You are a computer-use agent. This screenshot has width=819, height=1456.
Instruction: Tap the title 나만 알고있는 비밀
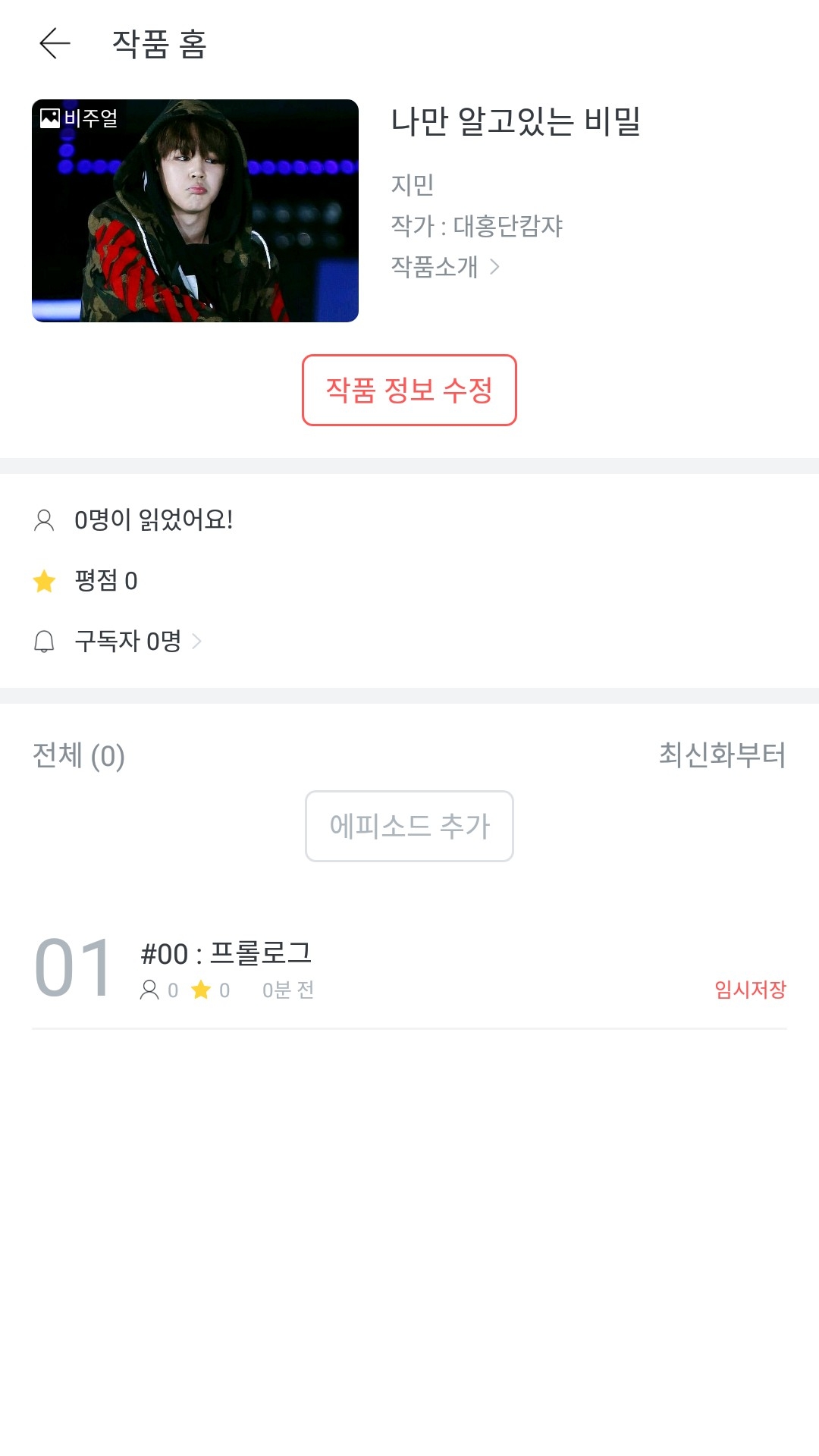coord(516,121)
